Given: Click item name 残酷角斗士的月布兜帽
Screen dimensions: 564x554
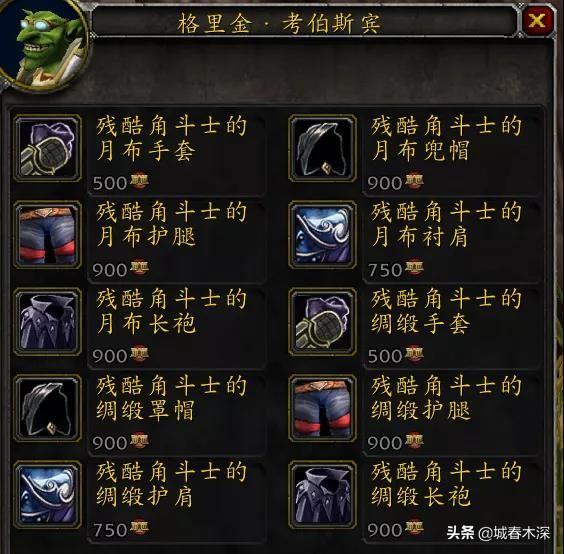Looking at the screenshot, I should 446,138.
